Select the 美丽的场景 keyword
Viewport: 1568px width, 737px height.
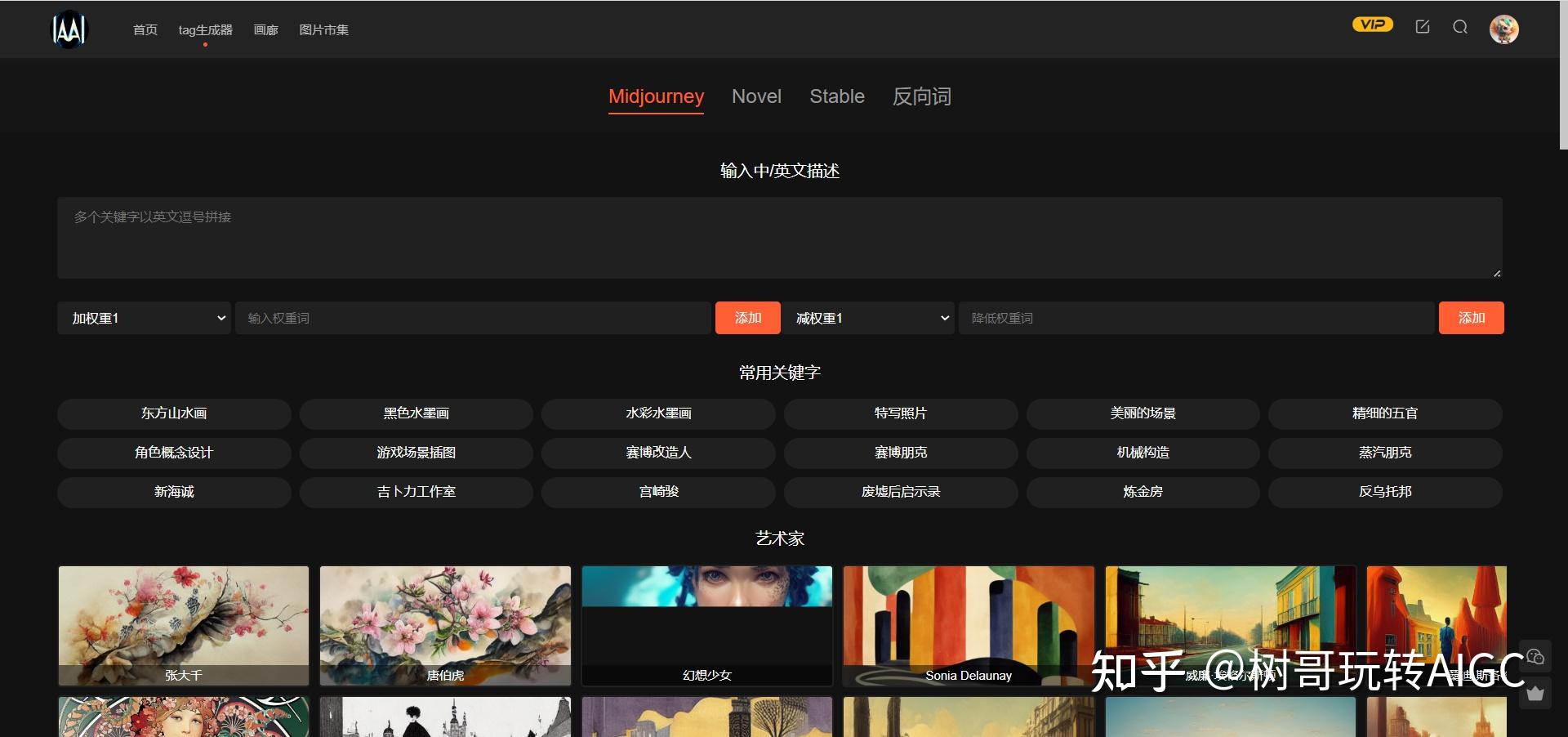click(1143, 413)
